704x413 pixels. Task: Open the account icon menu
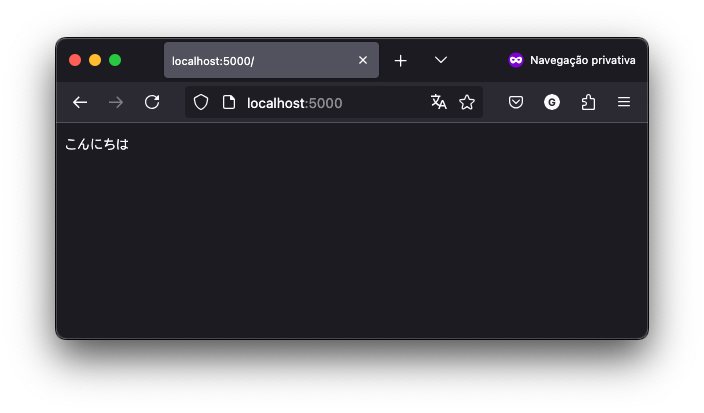552,102
